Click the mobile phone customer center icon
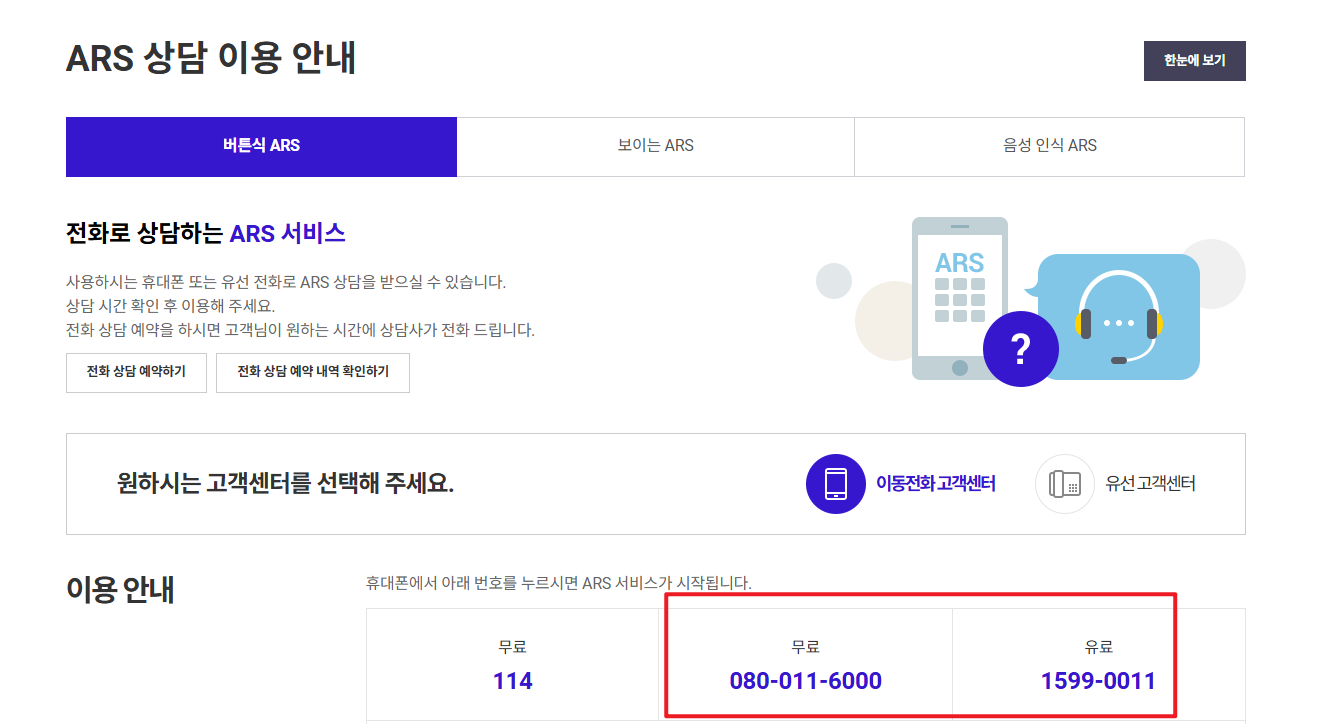Viewport: 1326px width, 724px height. (836, 484)
